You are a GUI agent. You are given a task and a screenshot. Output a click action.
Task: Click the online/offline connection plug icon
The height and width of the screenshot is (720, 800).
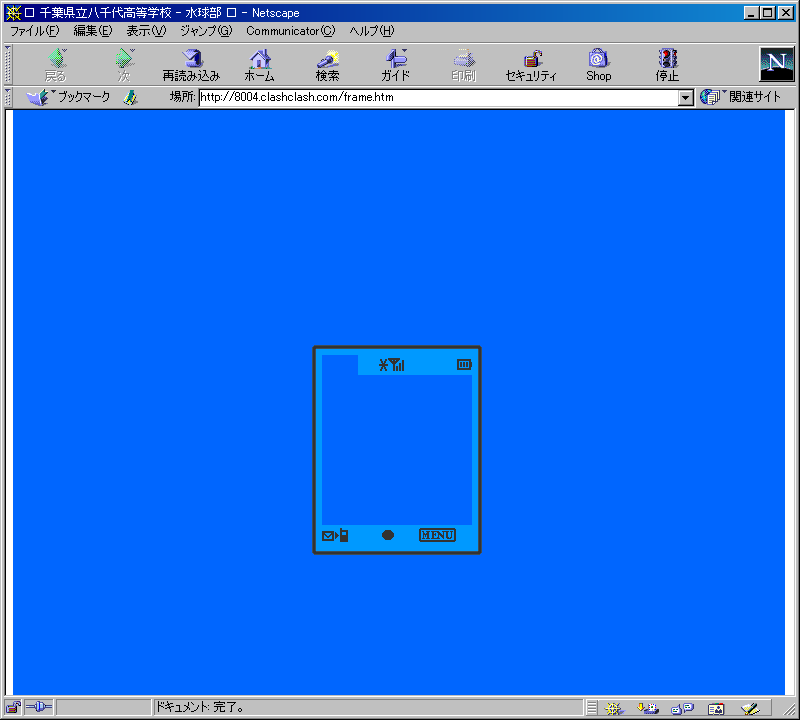point(39,707)
